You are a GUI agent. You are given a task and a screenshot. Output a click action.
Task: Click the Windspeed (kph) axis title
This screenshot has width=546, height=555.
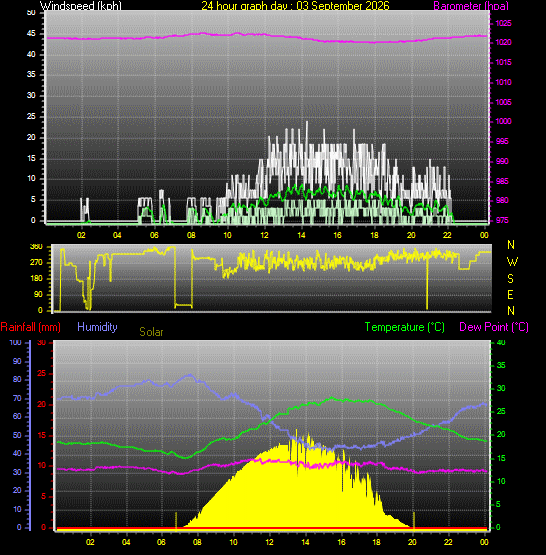click(x=81, y=6)
